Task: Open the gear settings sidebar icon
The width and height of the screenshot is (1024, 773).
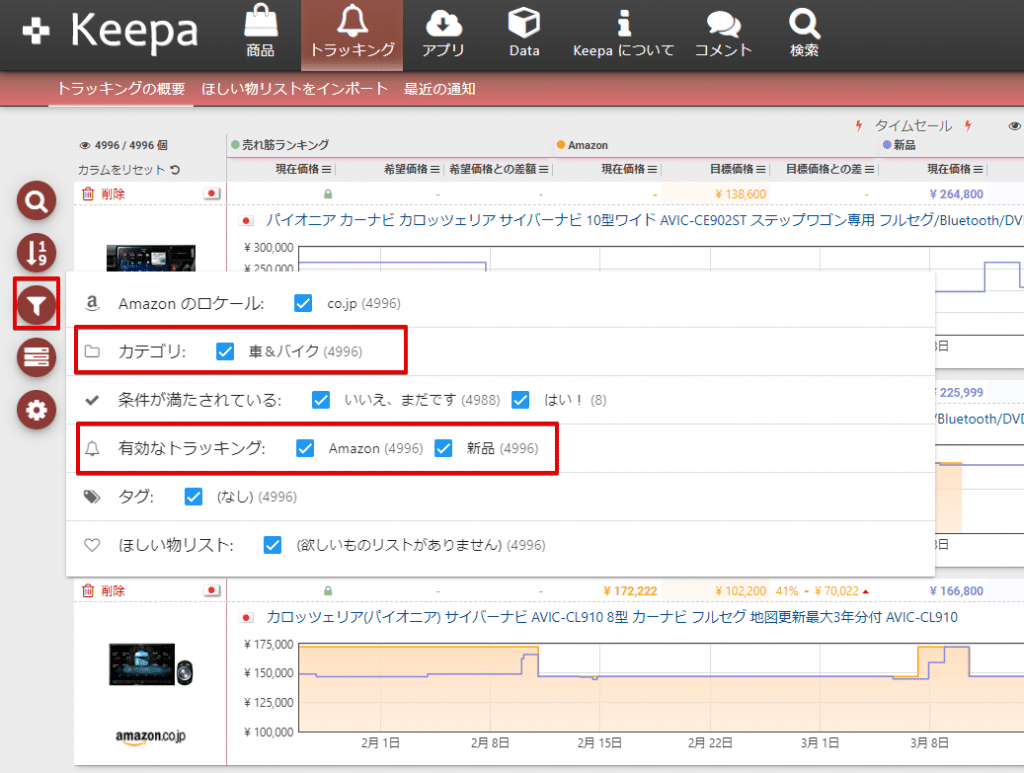Action: pos(37,409)
